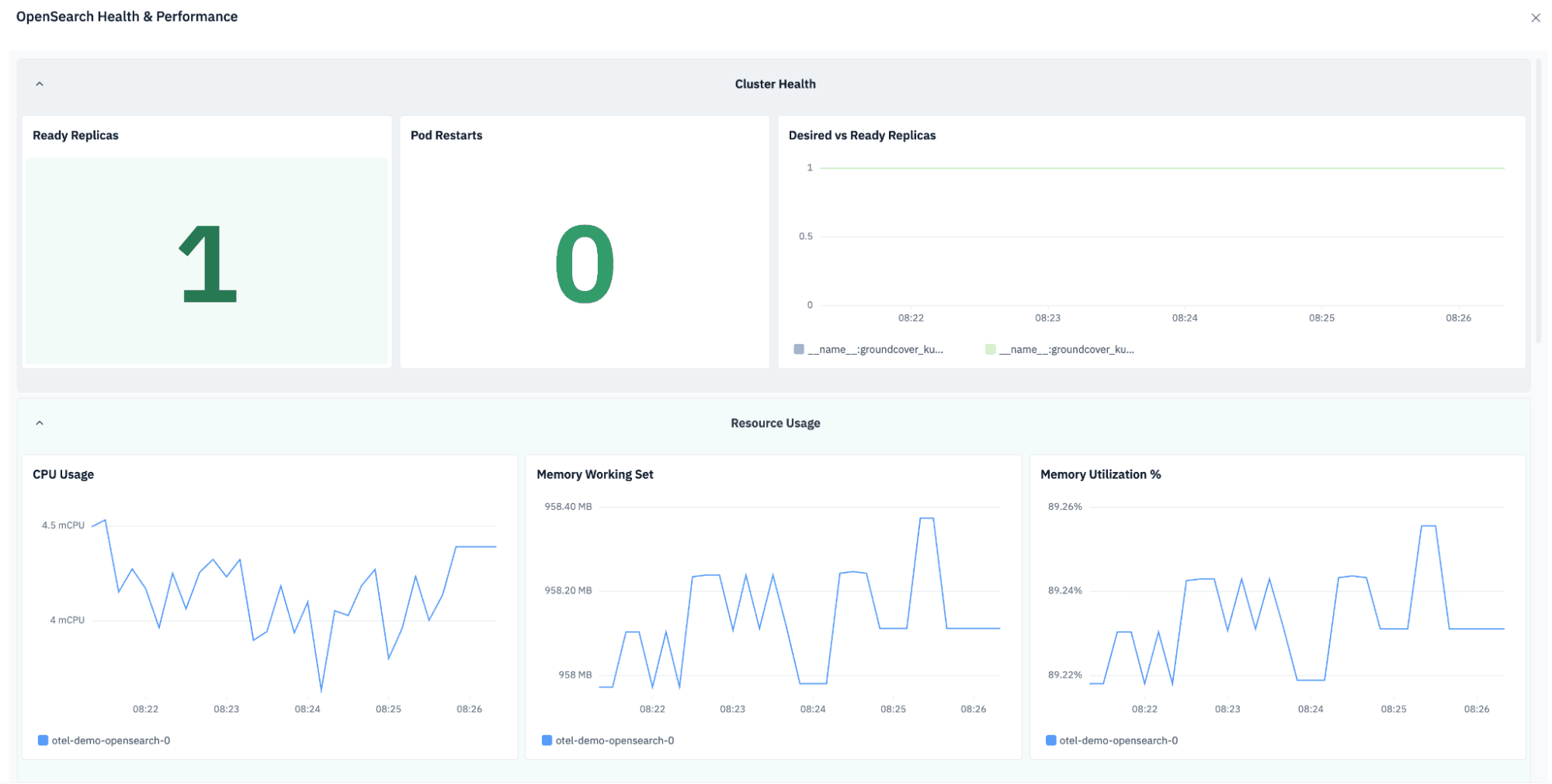
Task: Toggle the gray legend series in Desired vs Ready Replicas
Action: pos(799,349)
